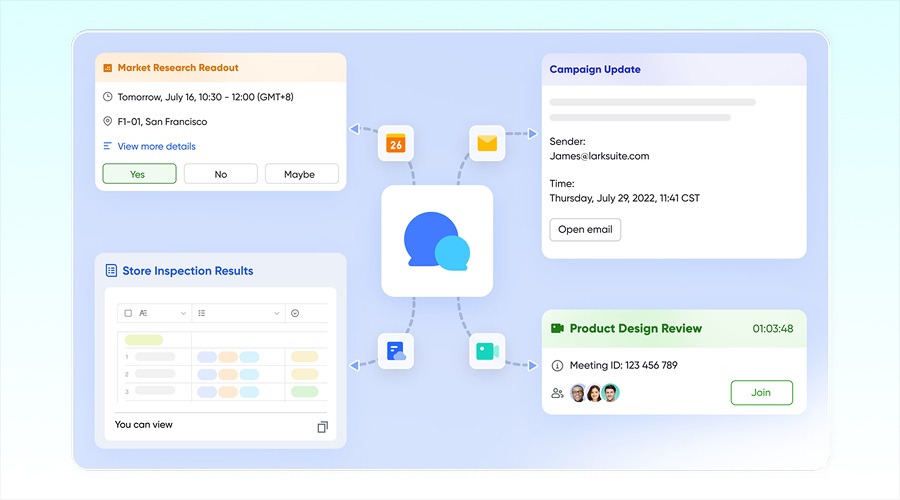This screenshot has height=500, width=900.
Task: Click the yellow-green tag above row 1
Action: 143,340
